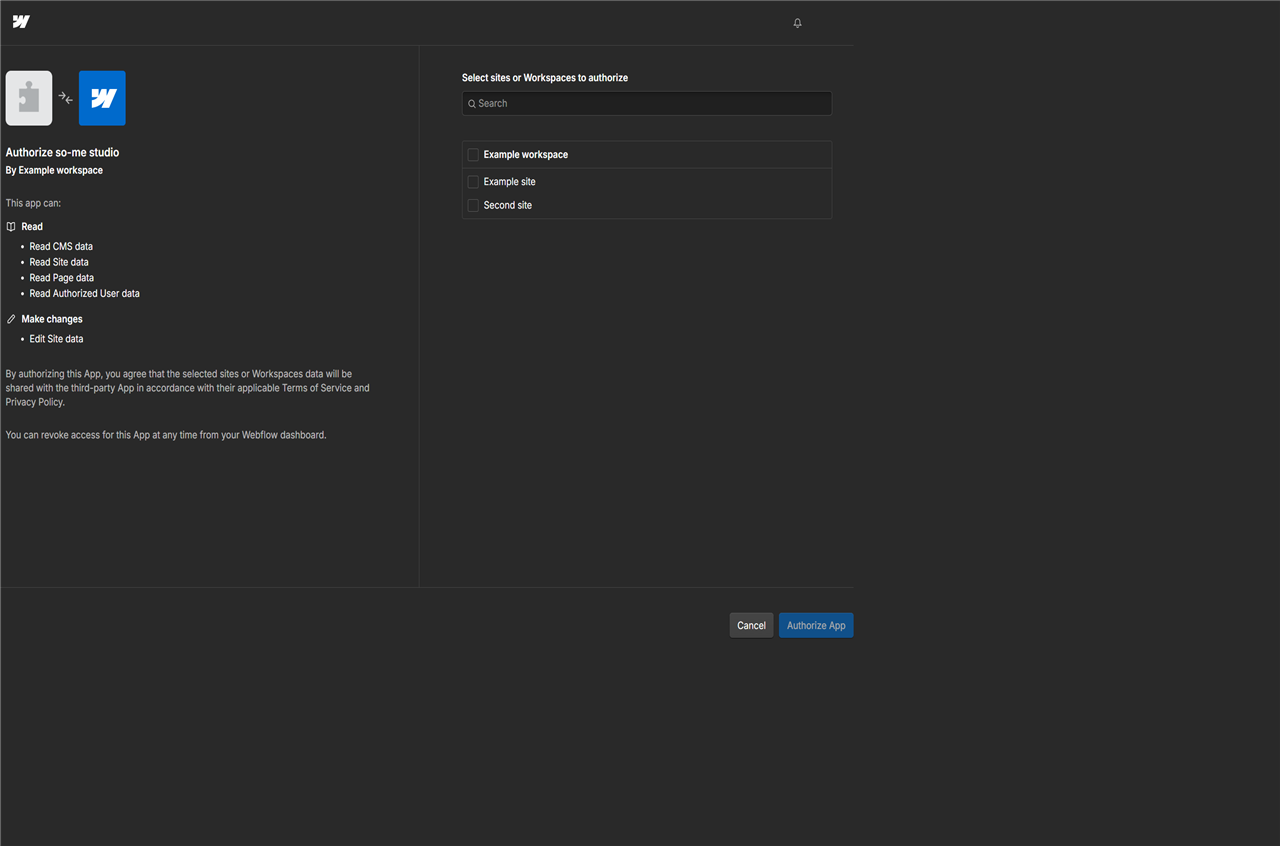Image resolution: width=1280 pixels, height=846 pixels.
Task: Click the Webflow logo in the header
Action: (x=21, y=22)
